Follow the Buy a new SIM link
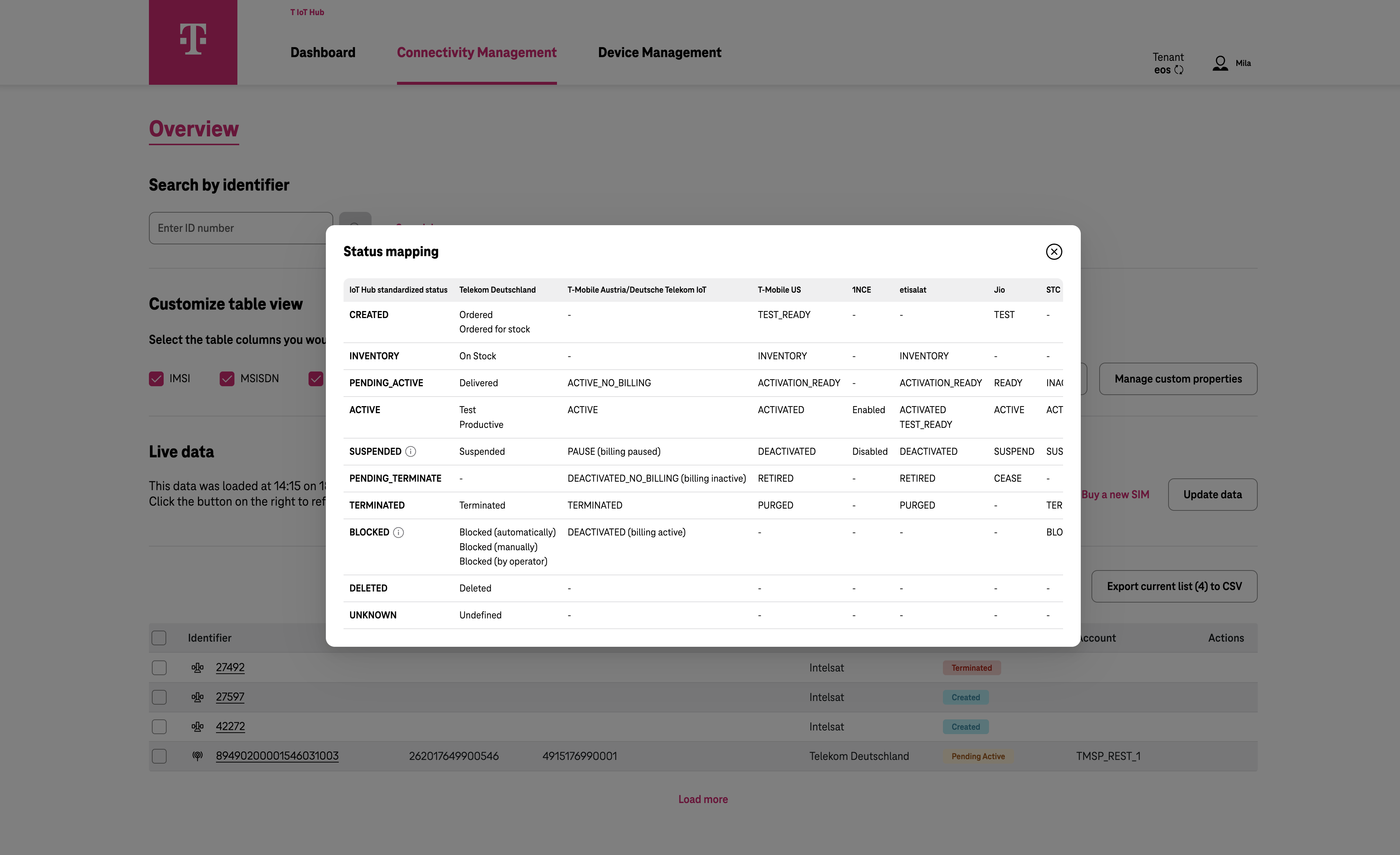 tap(1115, 494)
